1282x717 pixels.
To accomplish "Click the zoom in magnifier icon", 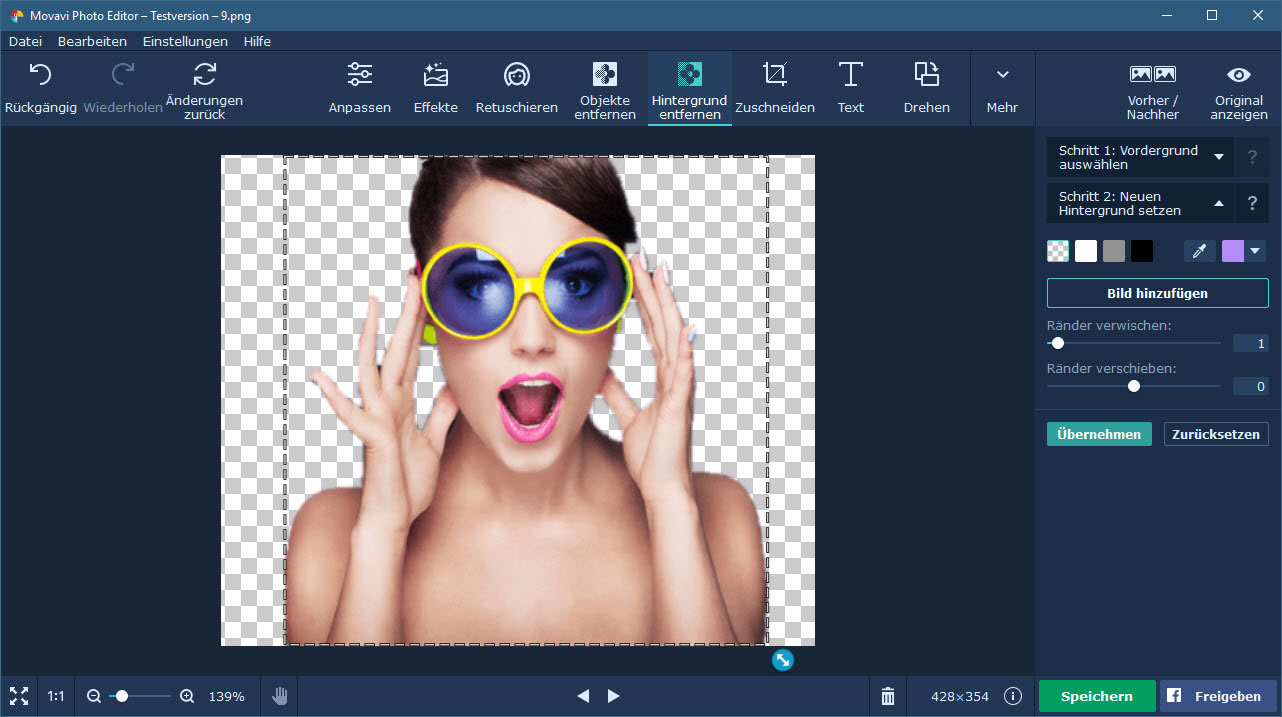I will (x=187, y=696).
